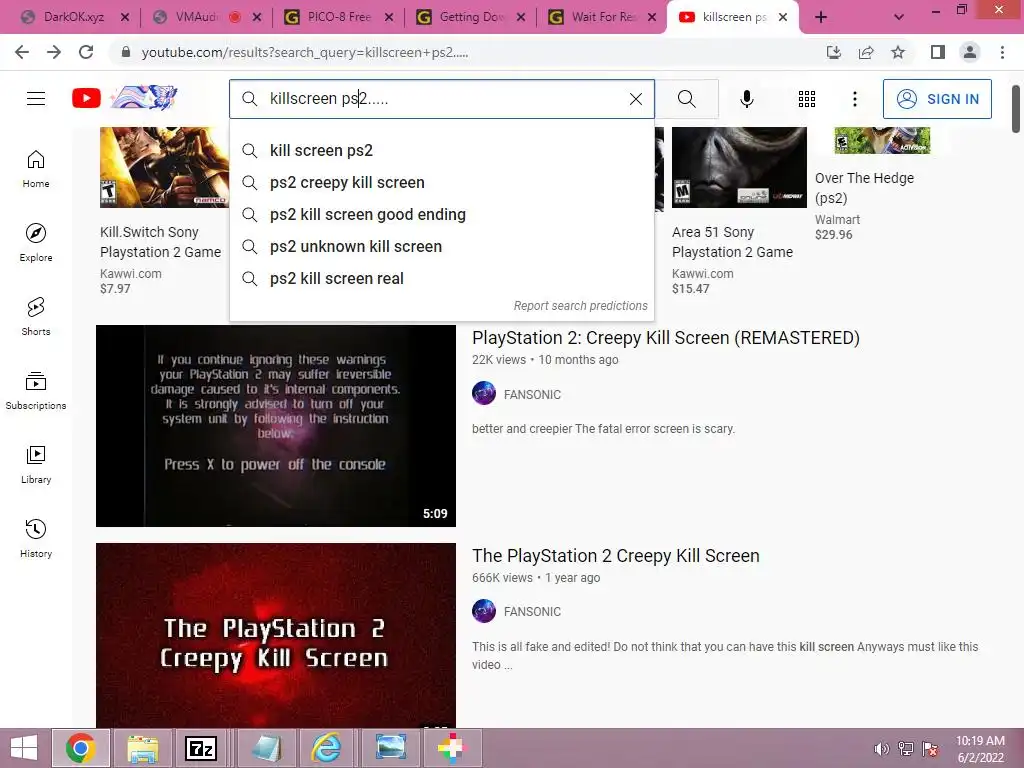Open Chrome from the taskbar

coord(80,748)
